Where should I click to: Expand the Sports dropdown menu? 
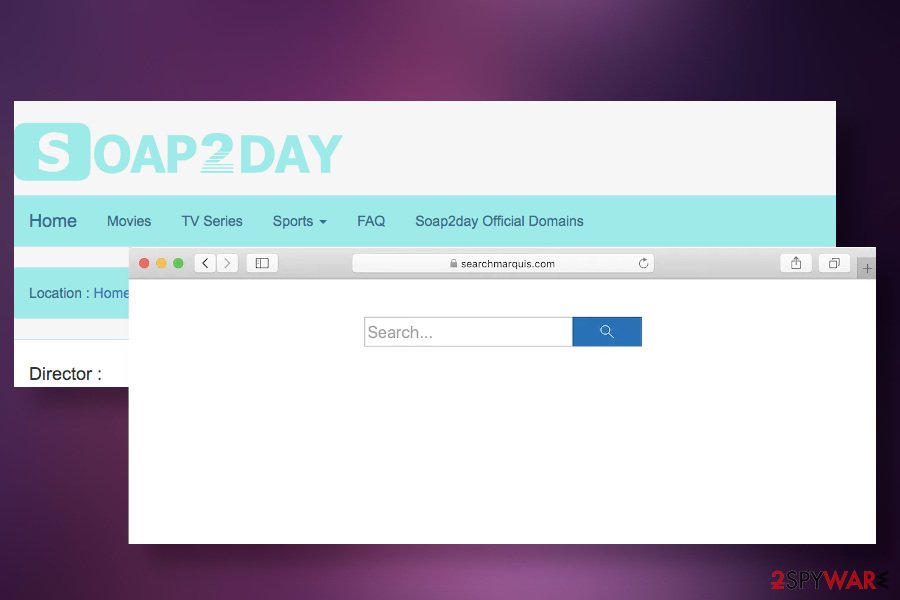300,221
